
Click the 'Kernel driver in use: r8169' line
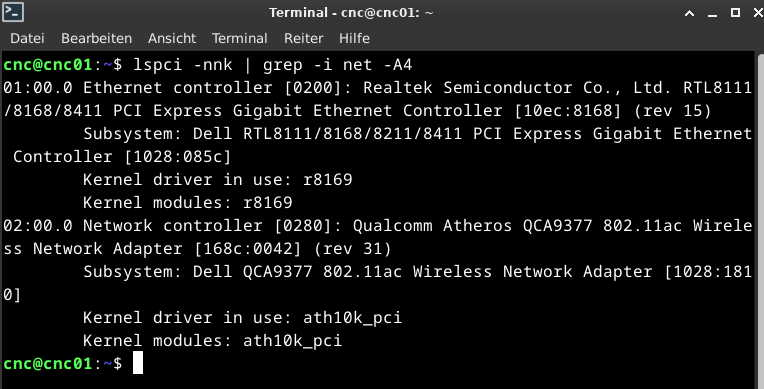(x=218, y=180)
